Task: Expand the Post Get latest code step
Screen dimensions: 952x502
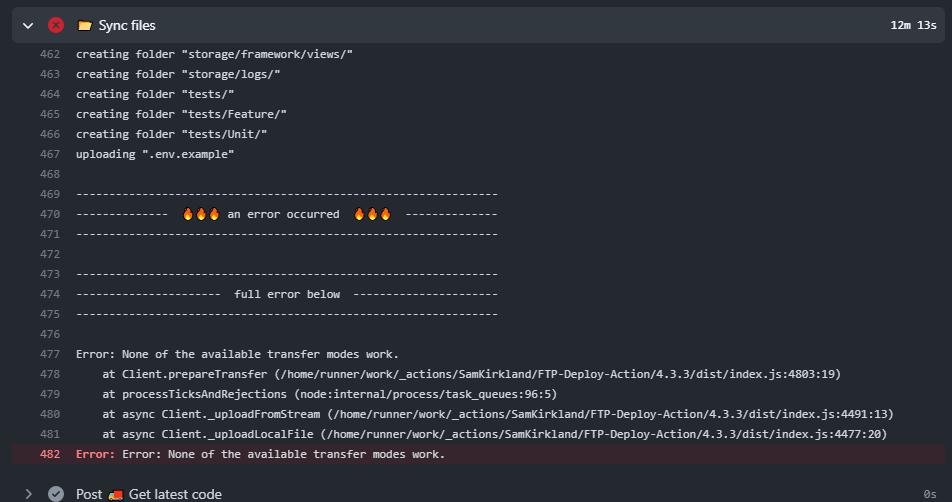Action: [x=28, y=494]
